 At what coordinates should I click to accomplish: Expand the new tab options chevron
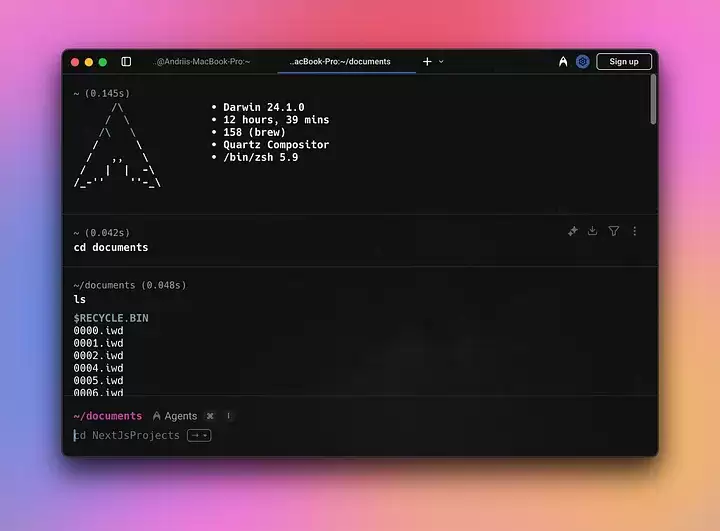(441, 62)
